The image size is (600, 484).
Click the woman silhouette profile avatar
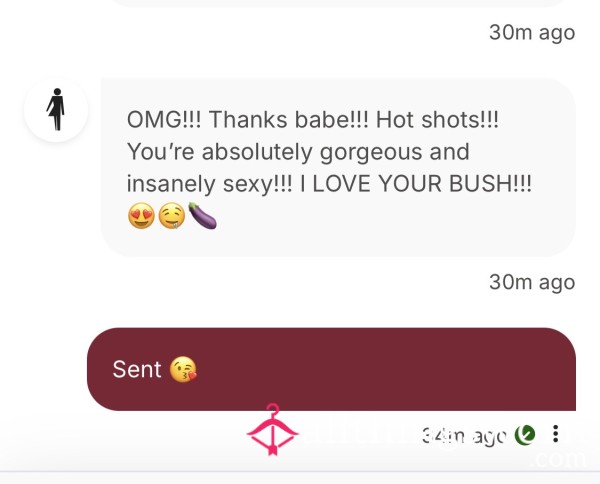(56, 109)
